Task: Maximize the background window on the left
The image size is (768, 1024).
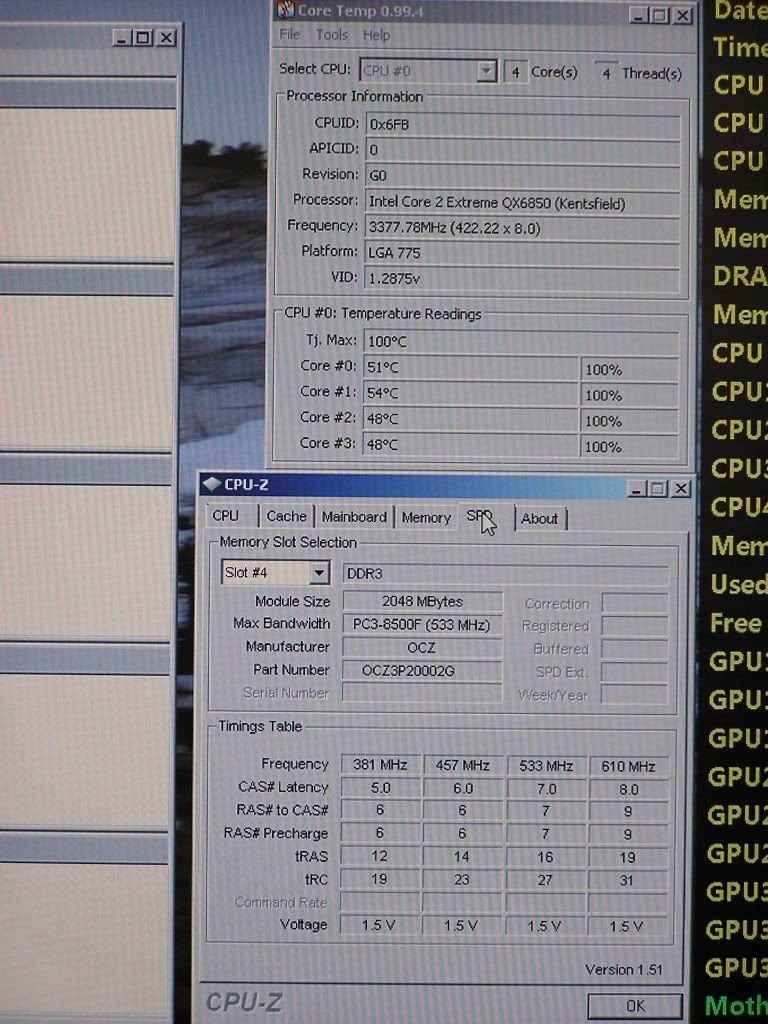Action: click(144, 38)
